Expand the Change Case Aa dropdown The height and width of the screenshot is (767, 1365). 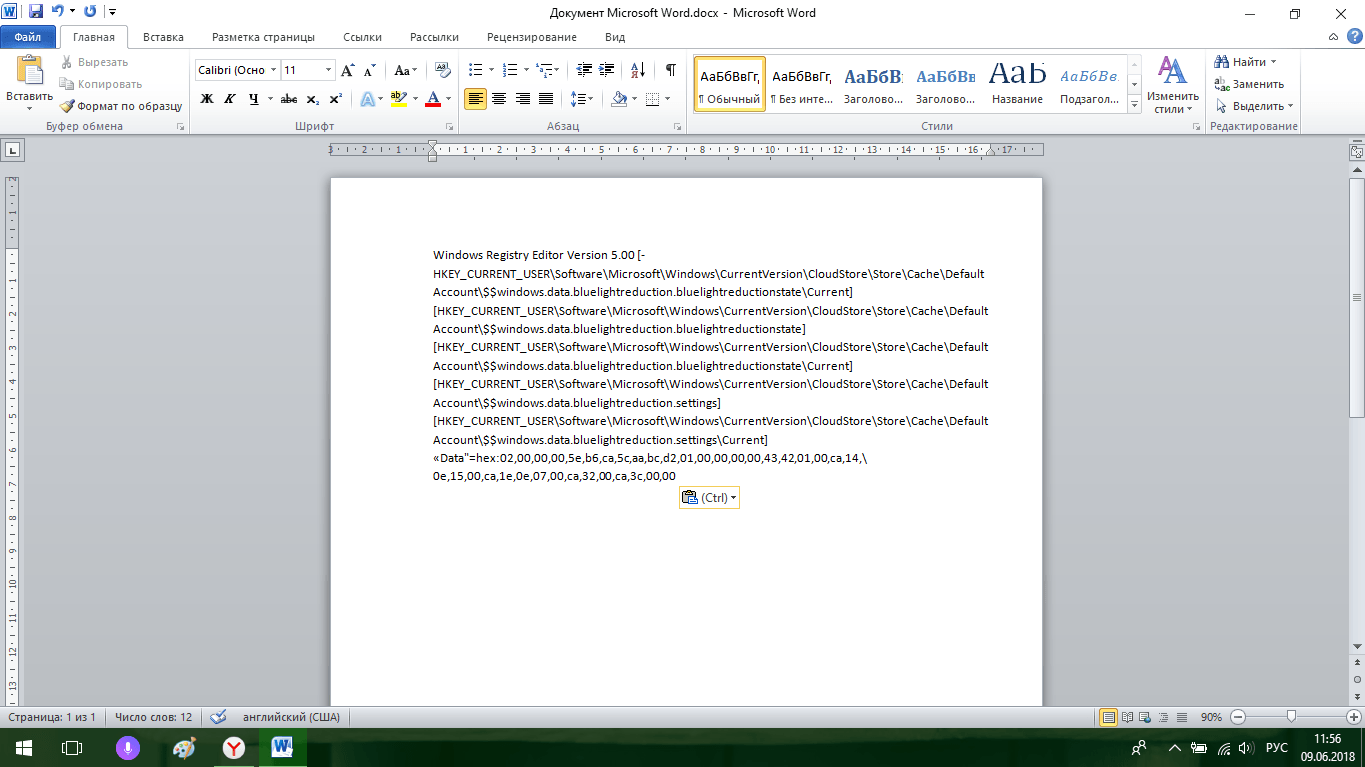pyautogui.click(x=406, y=70)
